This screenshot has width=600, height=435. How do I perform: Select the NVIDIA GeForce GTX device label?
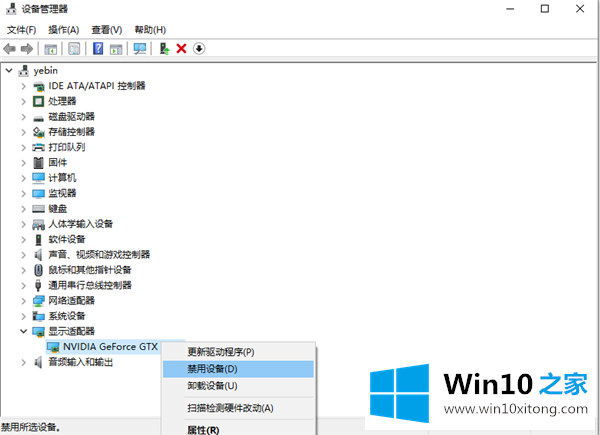point(110,347)
